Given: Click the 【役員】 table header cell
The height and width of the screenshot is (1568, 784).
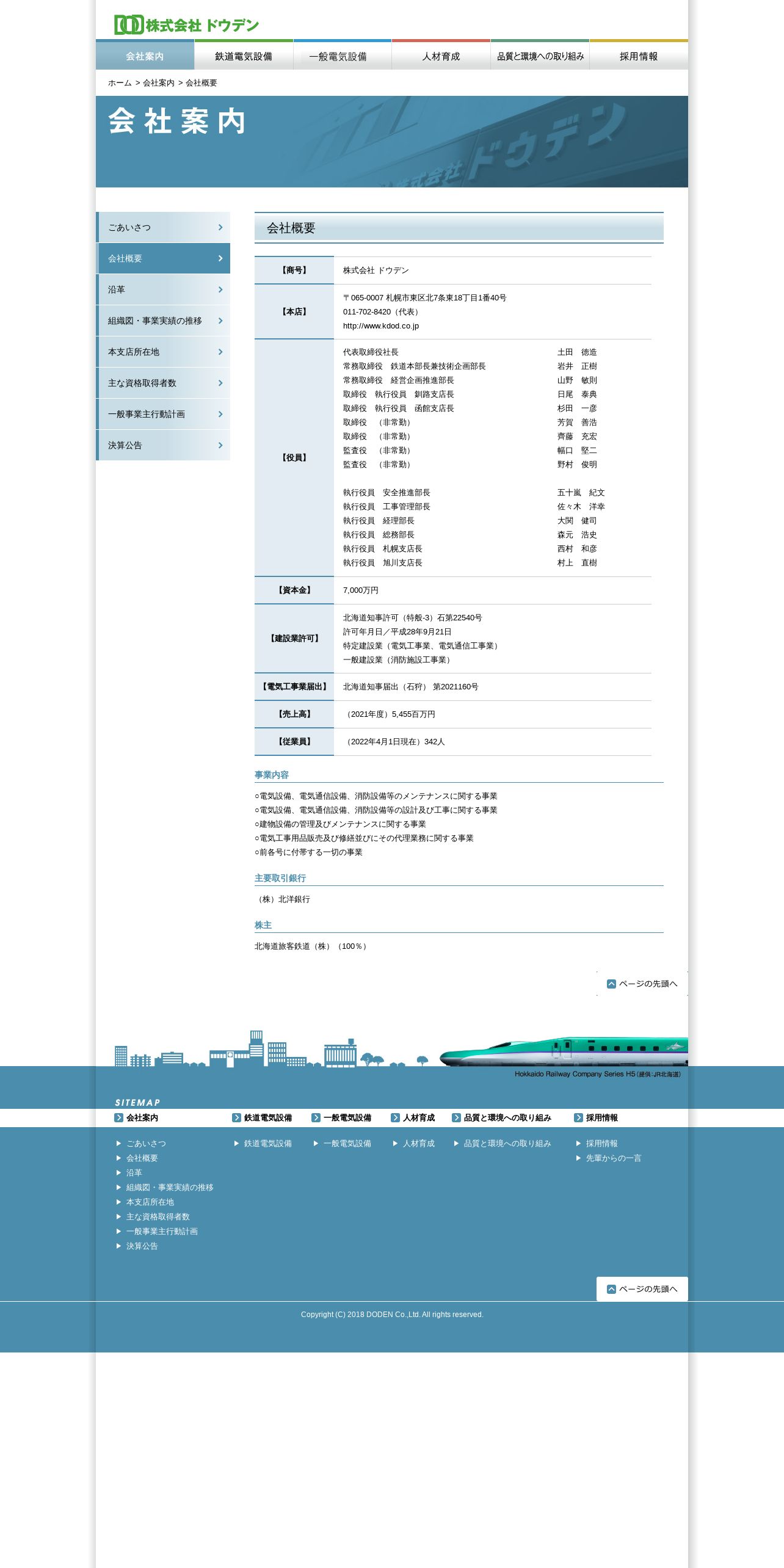Looking at the screenshot, I should (294, 457).
